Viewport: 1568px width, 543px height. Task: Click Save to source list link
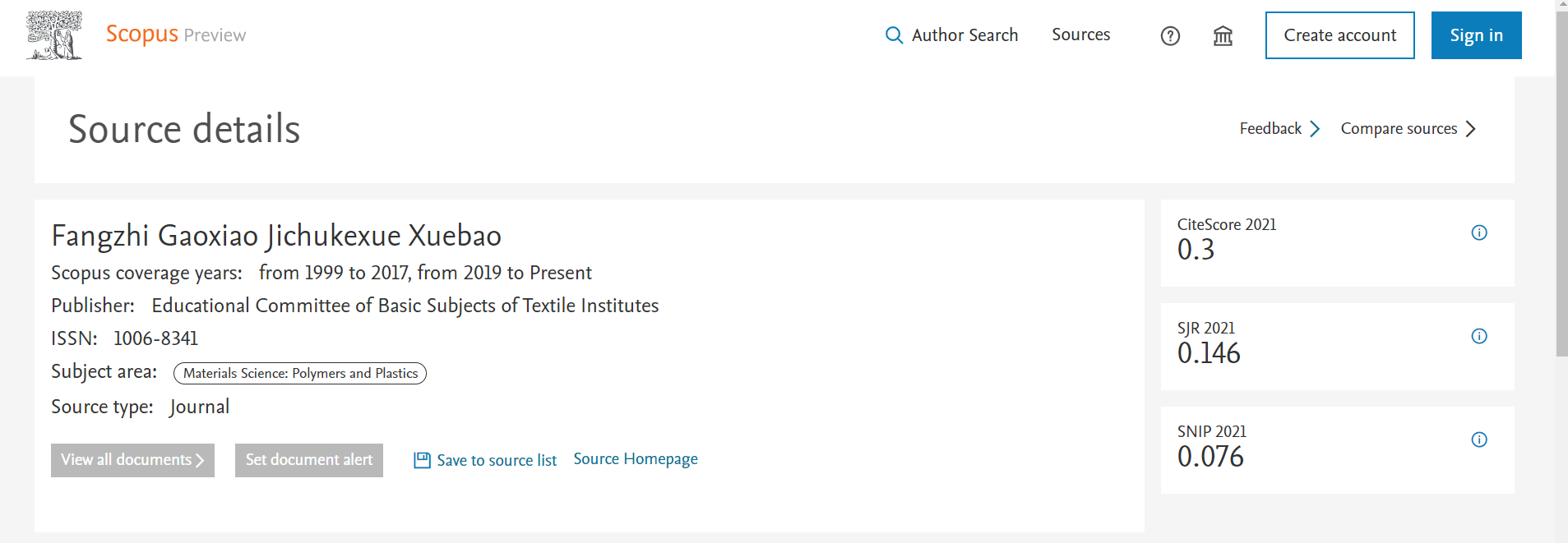coord(497,461)
